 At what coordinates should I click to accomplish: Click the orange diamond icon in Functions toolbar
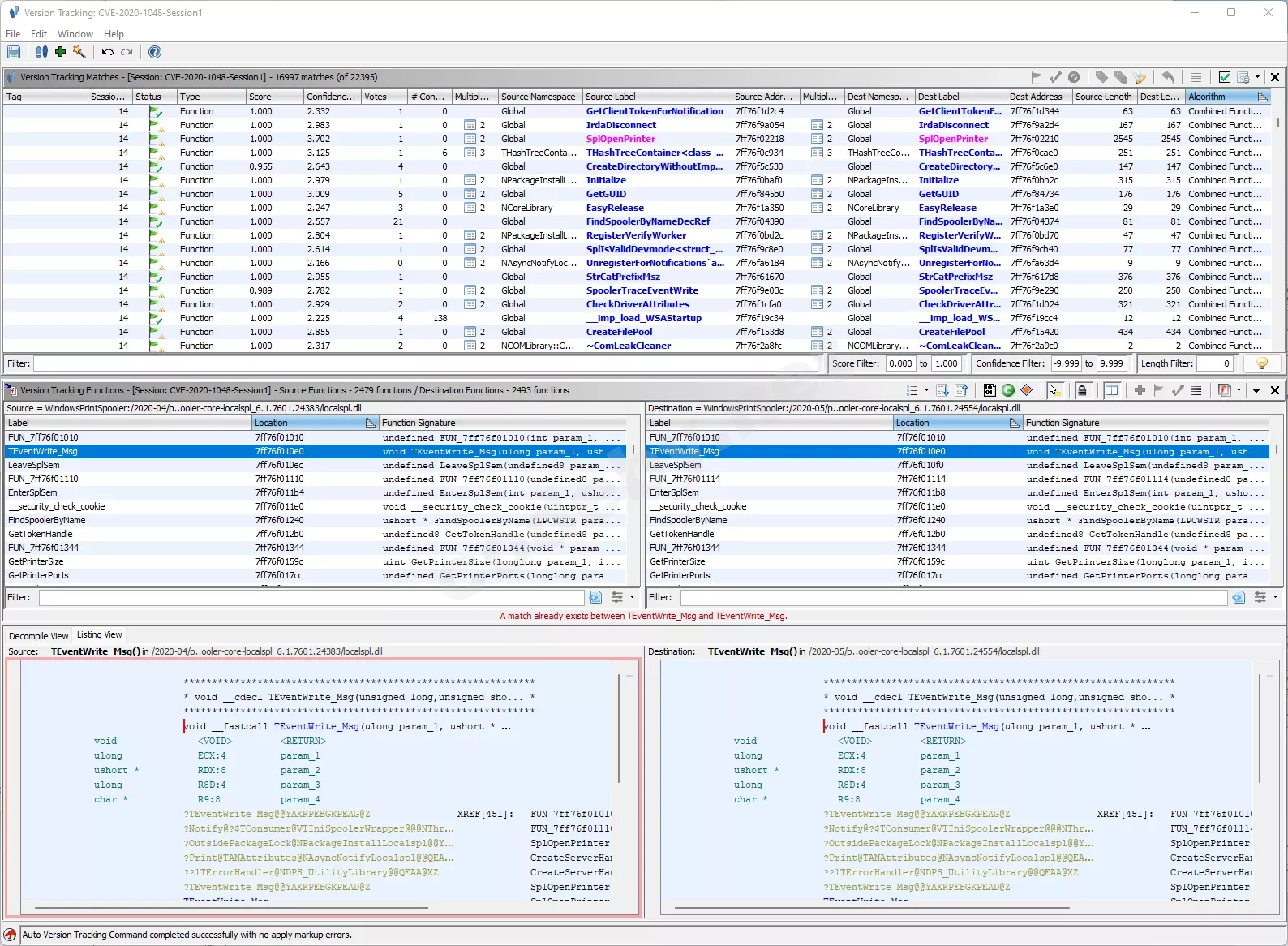click(x=1026, y=390)
